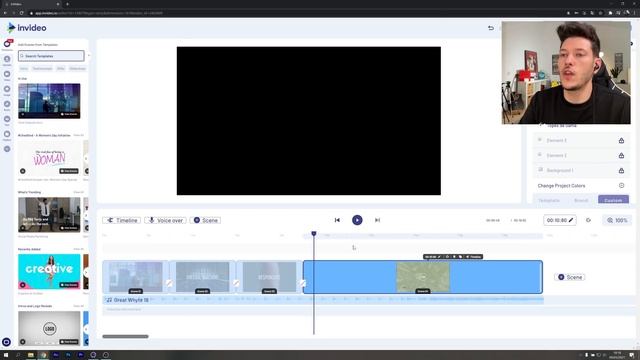This screenshot has height=360, width=640.
Task: Lock the Element 1 layer
Action: pyautogui.click(x=621, y=140)
